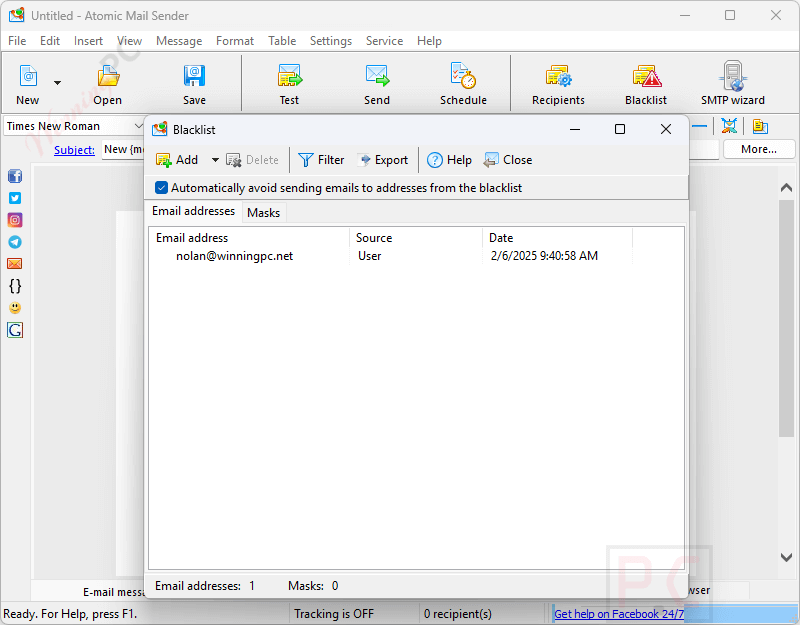Minimize the Blacklist dialog window
800x625 pixels.
[x=575, y=130]
